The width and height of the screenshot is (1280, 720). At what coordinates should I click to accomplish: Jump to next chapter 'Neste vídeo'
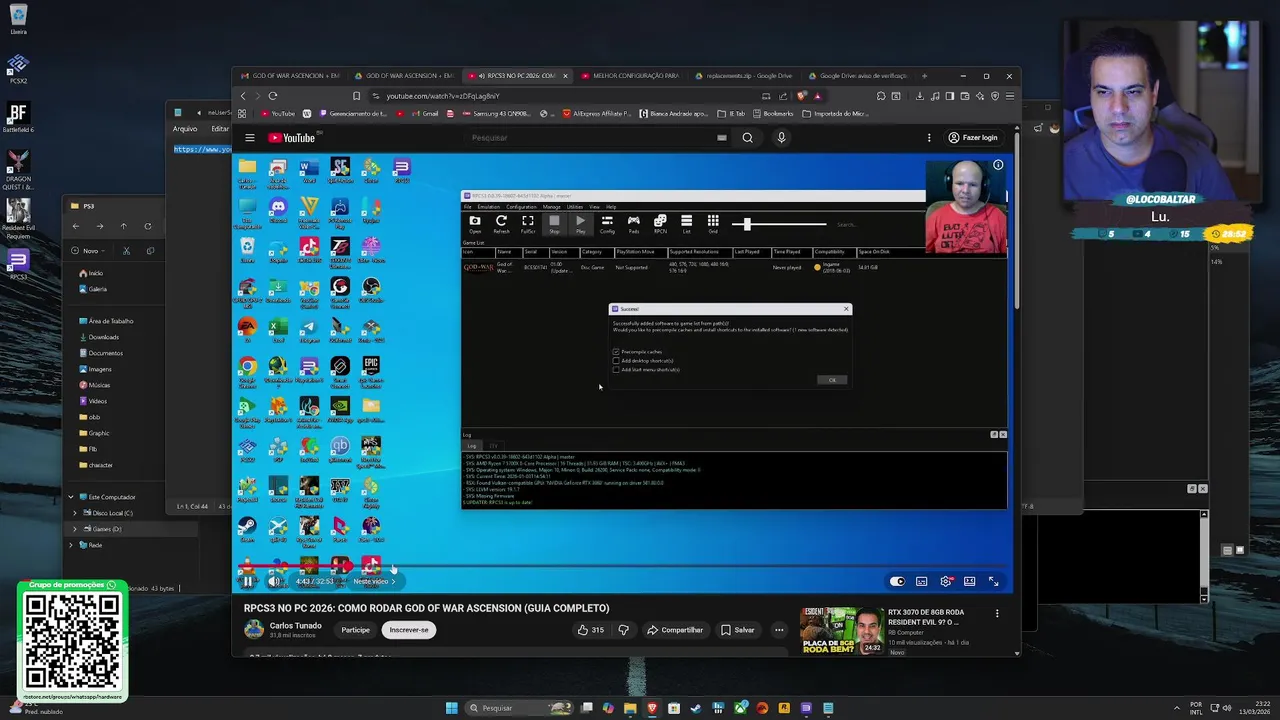pyautogui.click(x=373, y=581)
